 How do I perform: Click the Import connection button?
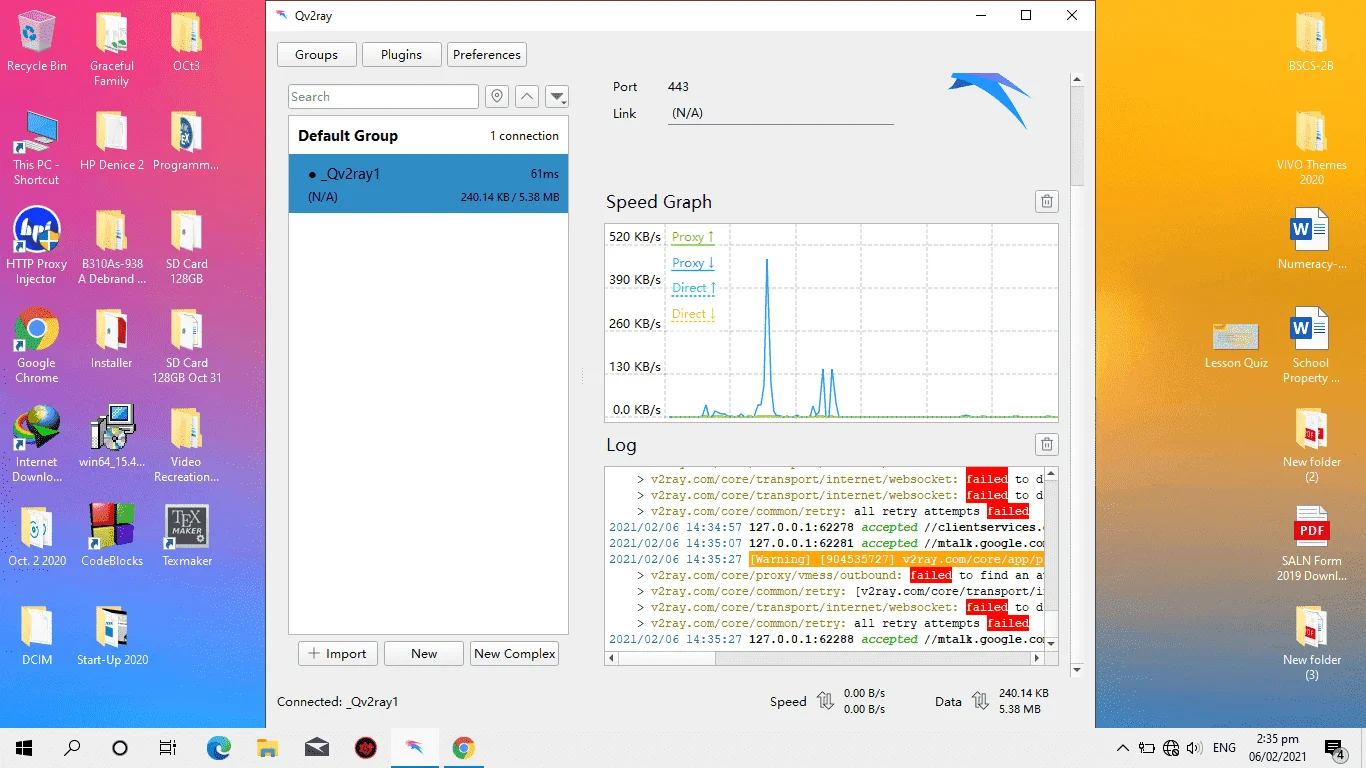coord(338,654)
